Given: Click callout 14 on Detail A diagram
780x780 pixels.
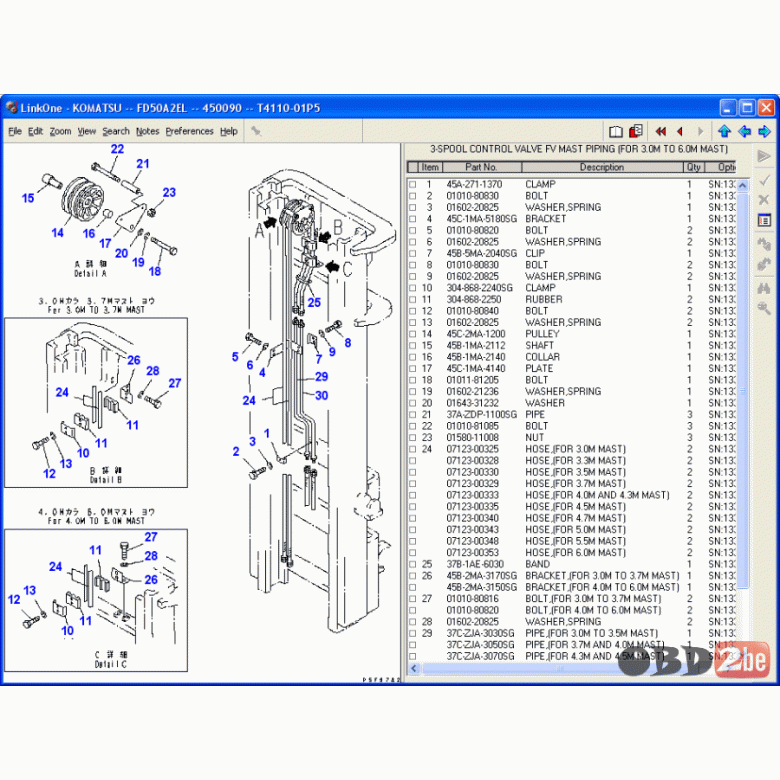Looking at the screenshot, I should point(58,233).
